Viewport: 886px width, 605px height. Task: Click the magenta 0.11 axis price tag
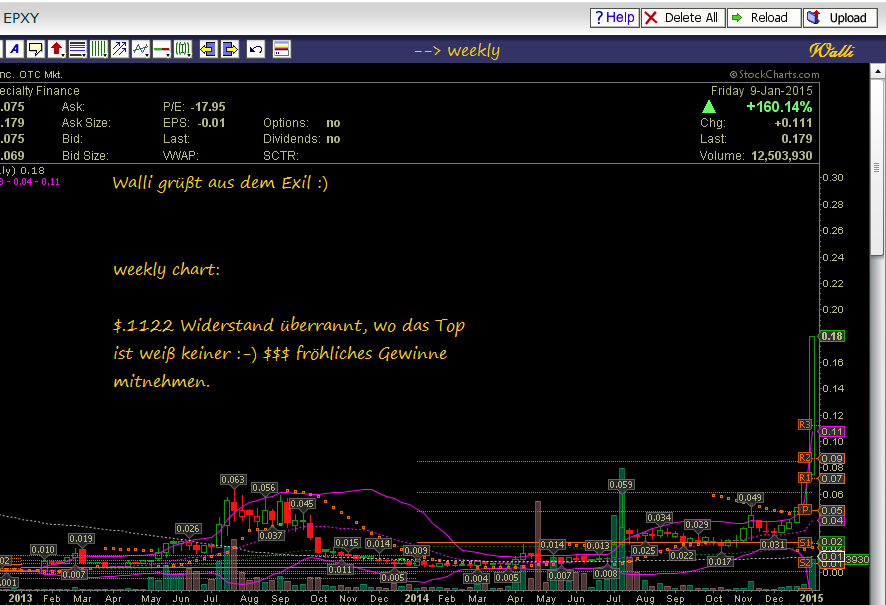tap(832, 432)
